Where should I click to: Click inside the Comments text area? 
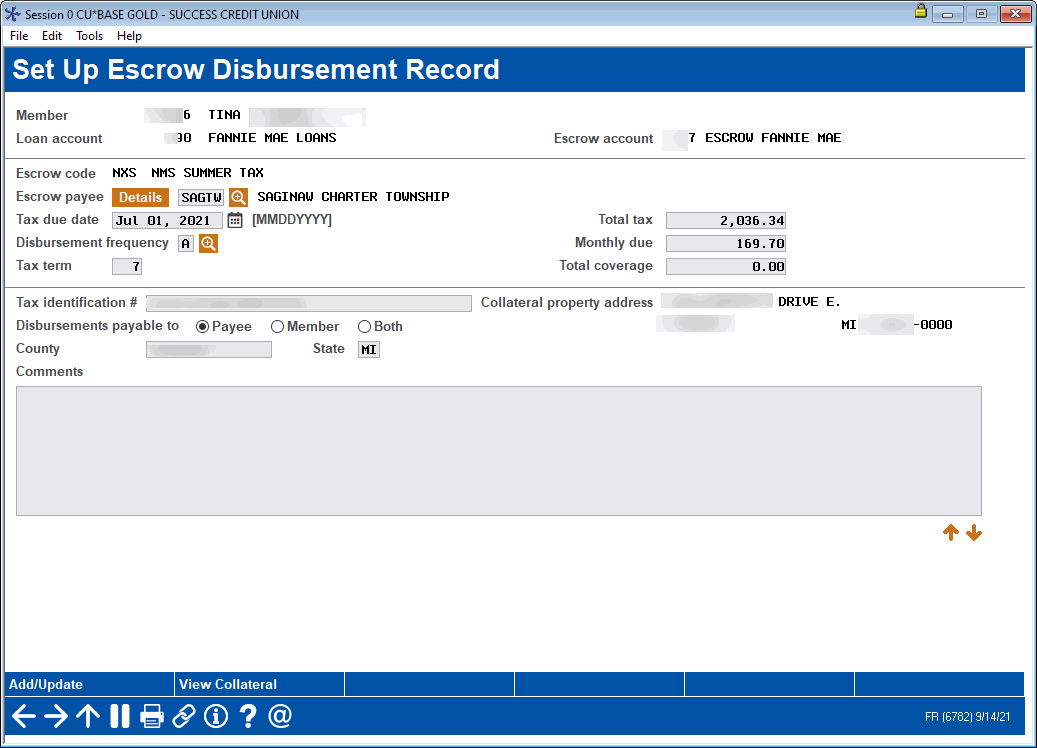click(x=500, y=450)
